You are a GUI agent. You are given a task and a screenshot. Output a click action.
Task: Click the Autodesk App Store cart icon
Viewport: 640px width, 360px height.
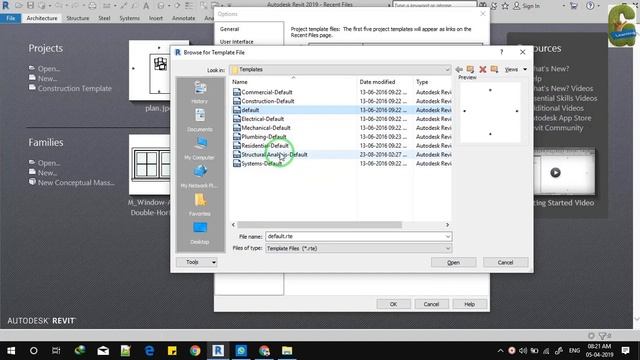573,6
